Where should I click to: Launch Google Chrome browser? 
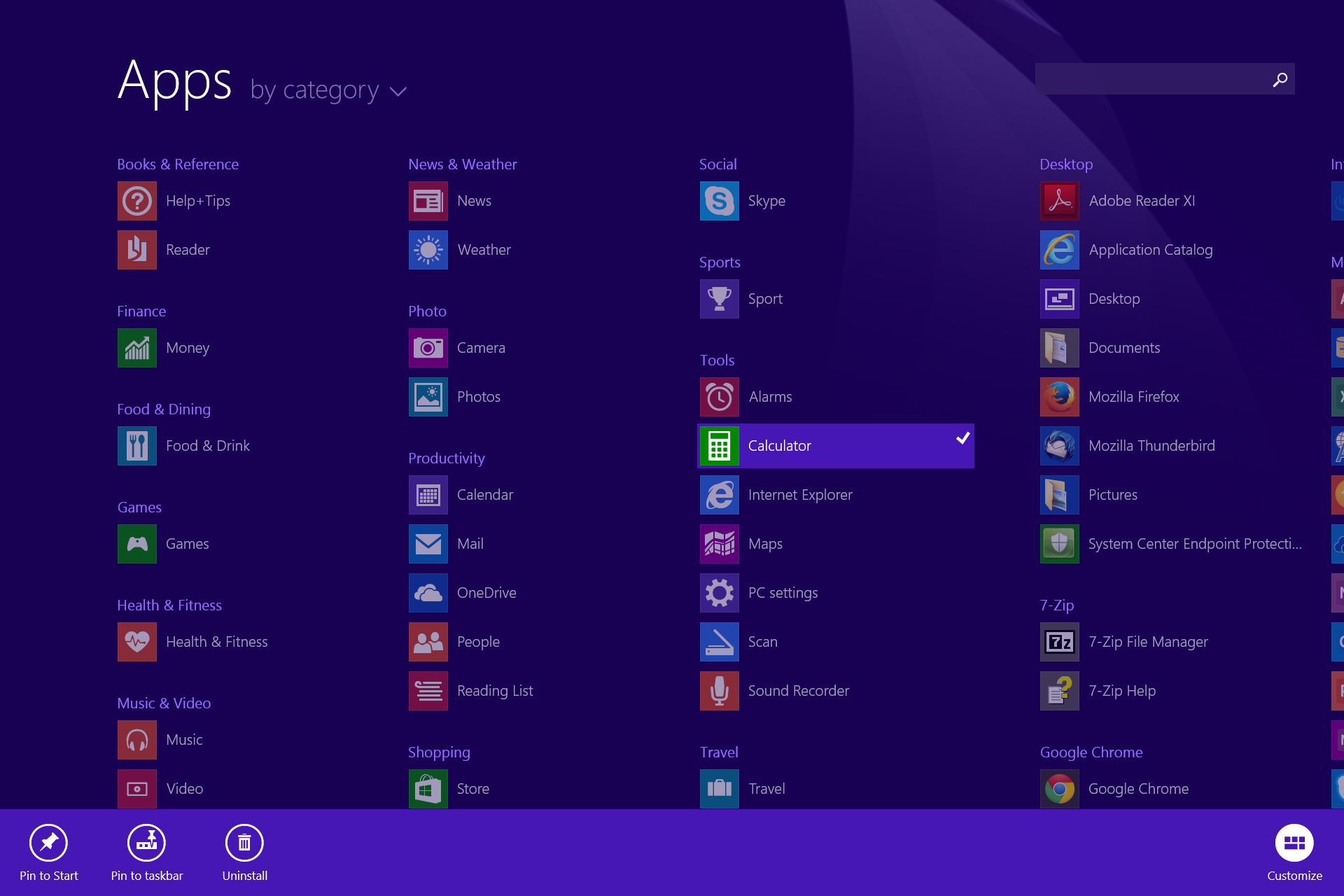1138,788
